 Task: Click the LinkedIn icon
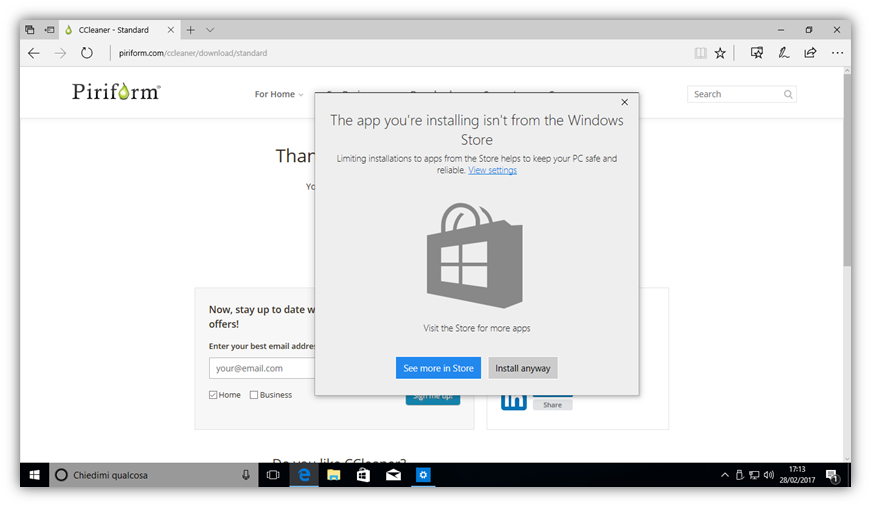514,401
